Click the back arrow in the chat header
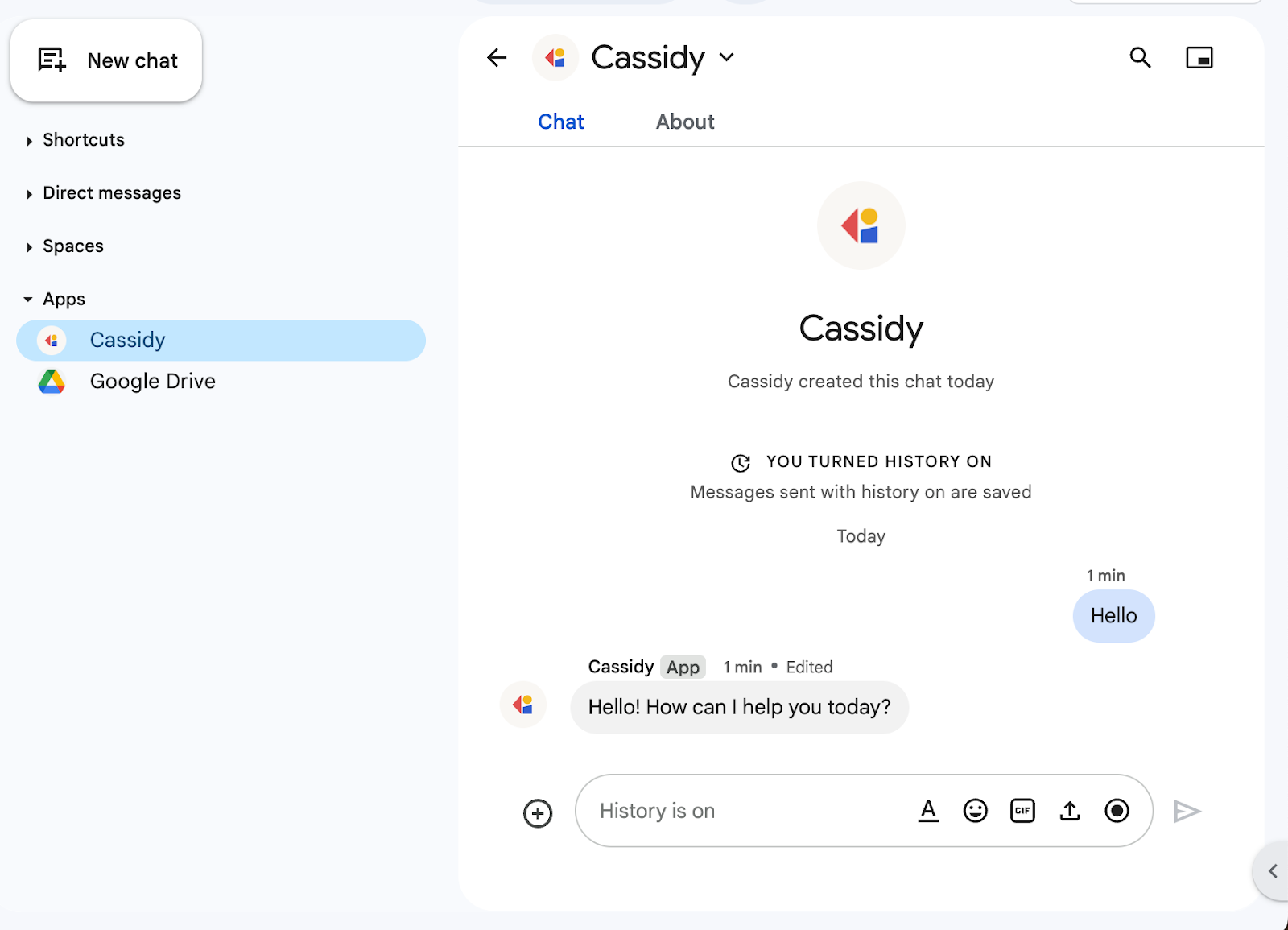1288x930 pixels. (x=496, y=57)
